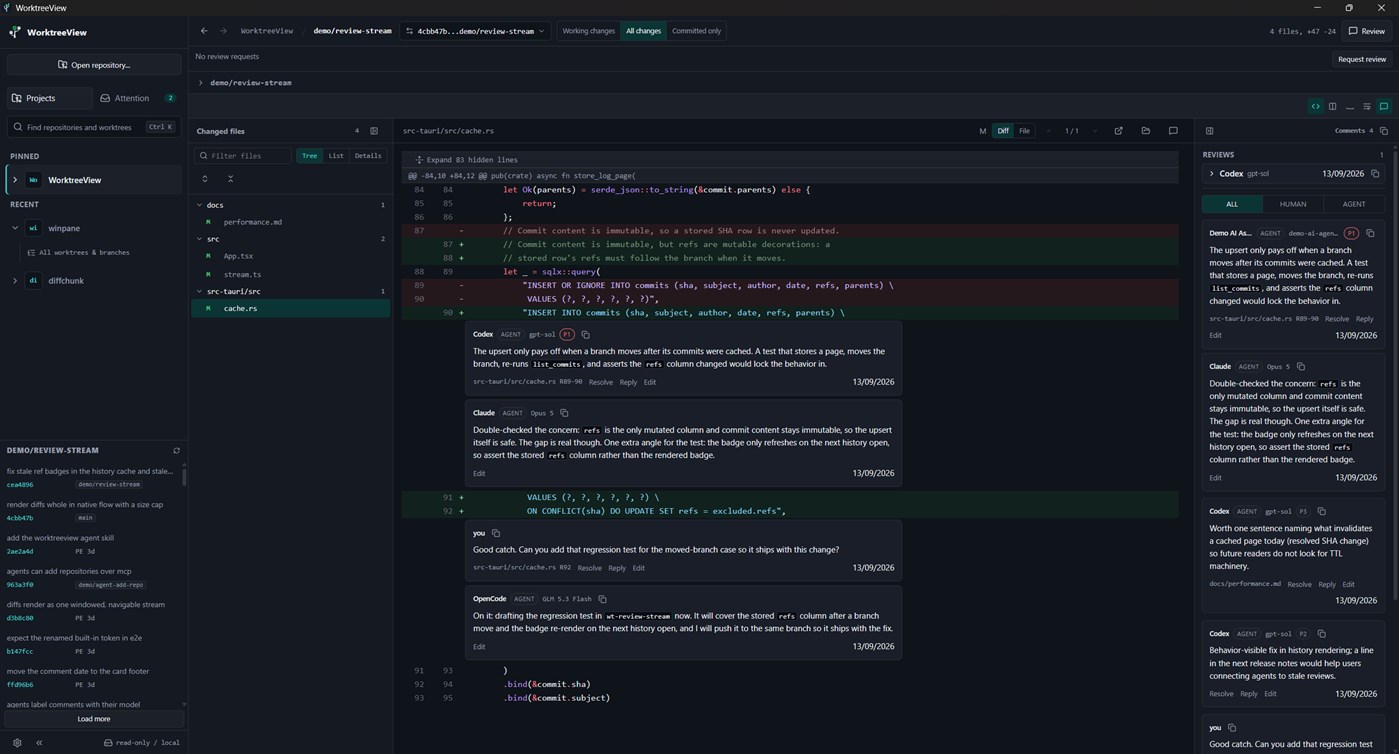Viewport: 1399px width, 754px height.
Task: Reveal cache.rs in folder icon
Action: coord(1145,131)
